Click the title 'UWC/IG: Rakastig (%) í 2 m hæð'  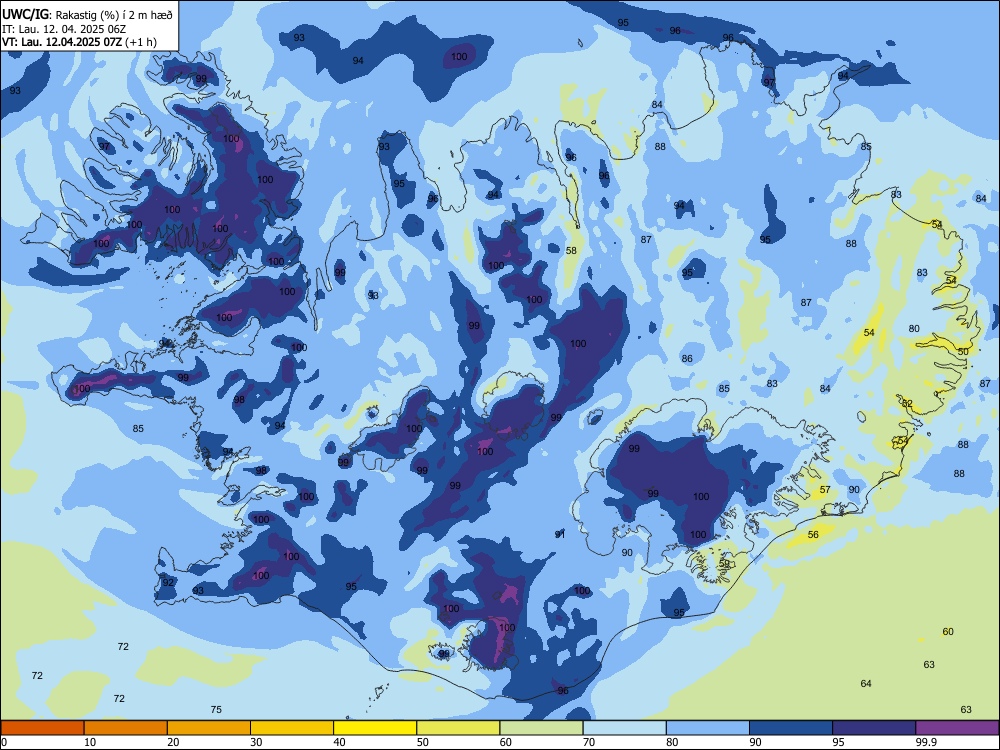coord(87,13)
